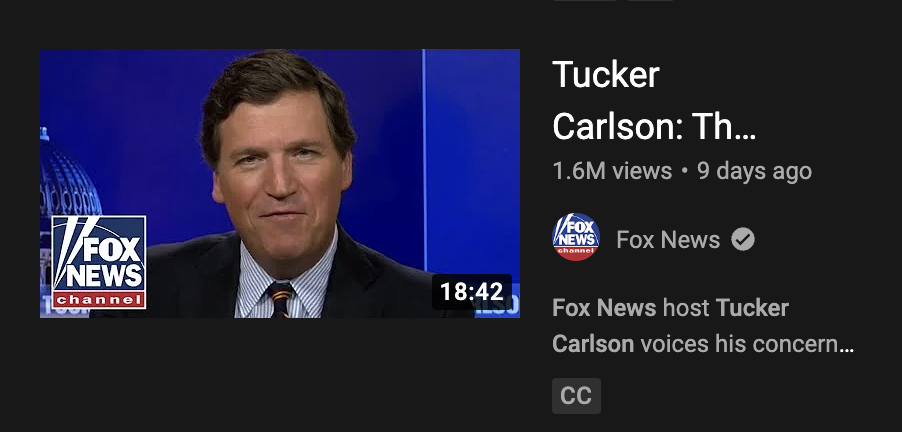Click bold 'Tucker' in the description snippet
Image resolution: width=902 pixels, height=432 pixels.
click(x=752, y=308)
